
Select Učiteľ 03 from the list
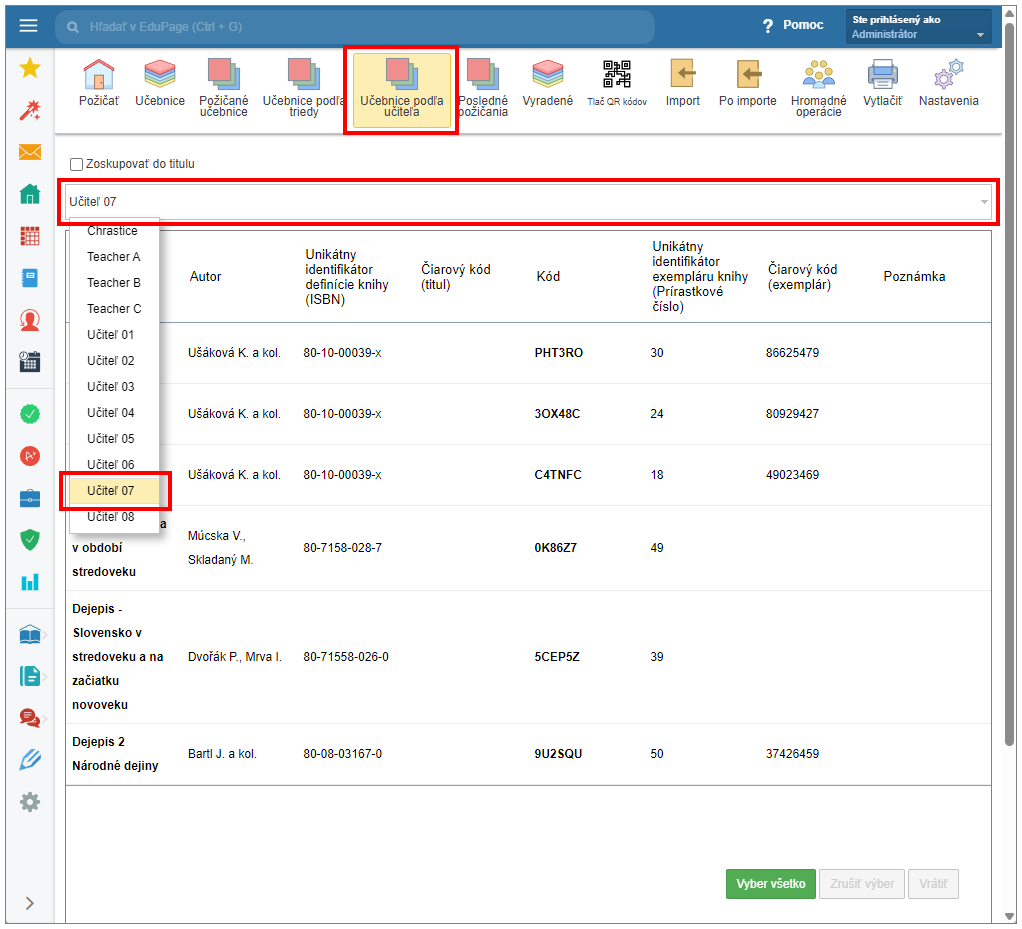coord(110,387)
